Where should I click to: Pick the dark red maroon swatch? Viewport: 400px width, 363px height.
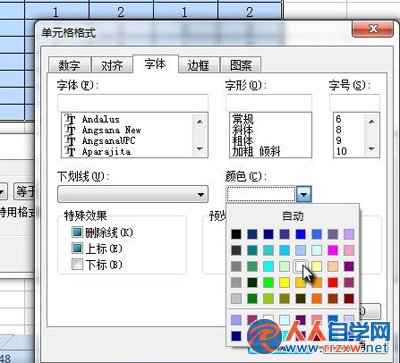tap(349, 298)
